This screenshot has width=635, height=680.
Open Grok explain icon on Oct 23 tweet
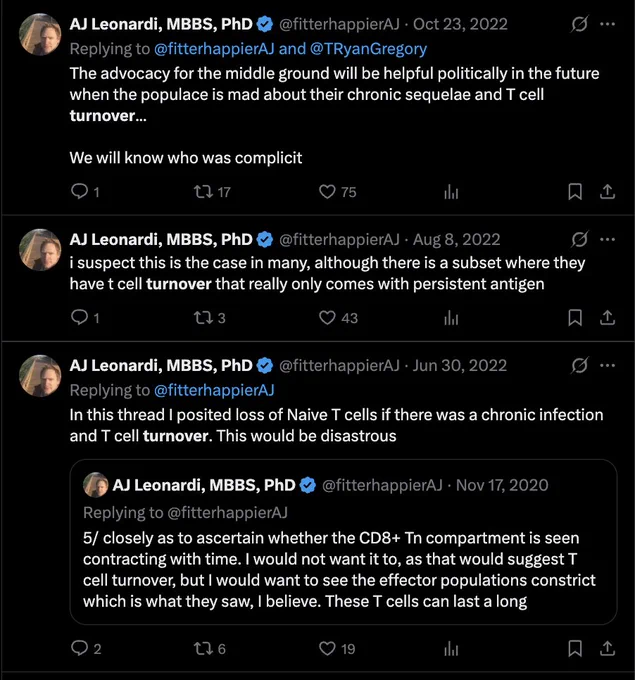579,24
